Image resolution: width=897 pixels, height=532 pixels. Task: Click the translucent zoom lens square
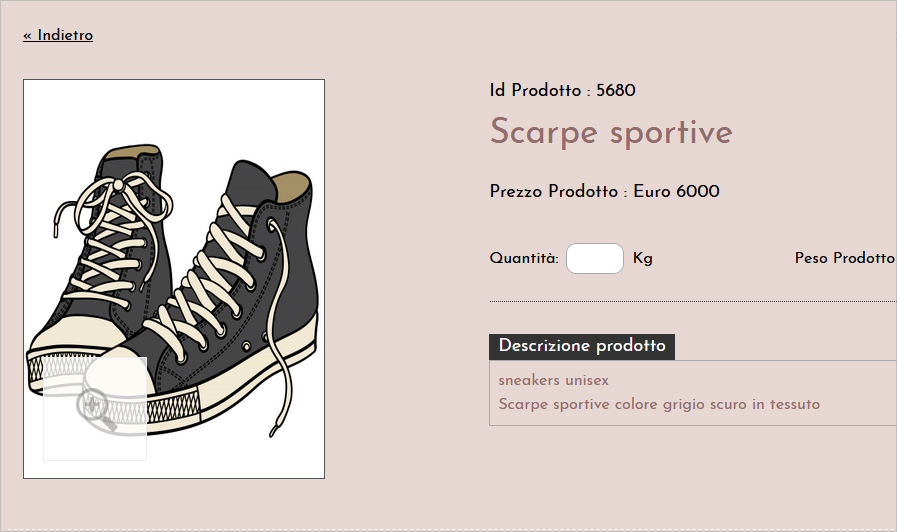coord(95,408)
